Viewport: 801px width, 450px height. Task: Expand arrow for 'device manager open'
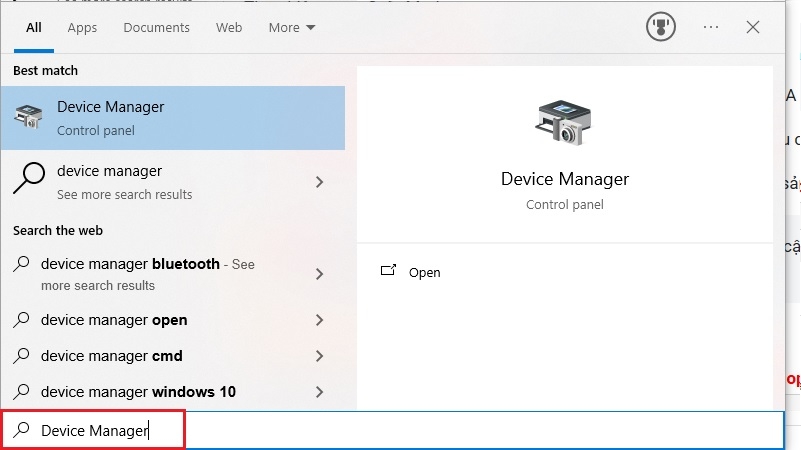click(320, 320)
